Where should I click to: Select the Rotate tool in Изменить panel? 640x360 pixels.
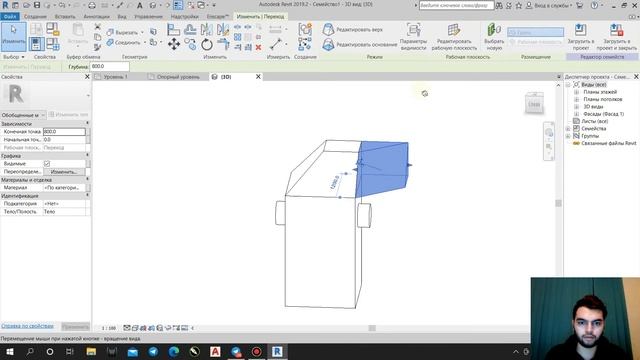click(207, 44)
